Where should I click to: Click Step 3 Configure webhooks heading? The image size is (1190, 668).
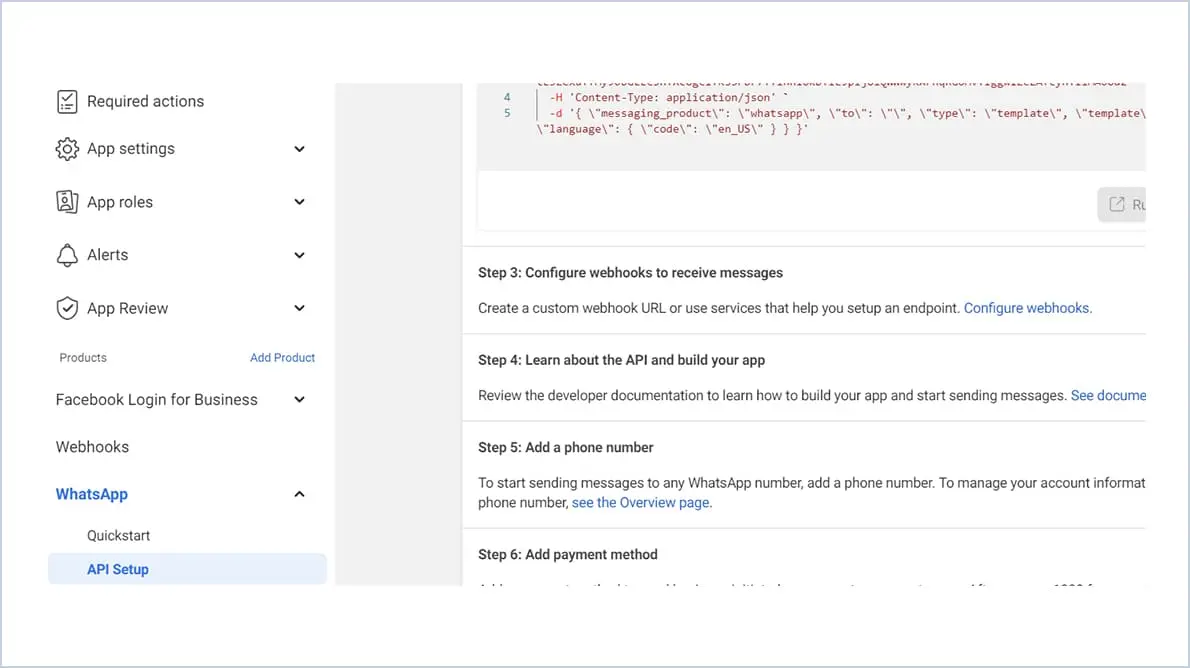pos(630,273)
